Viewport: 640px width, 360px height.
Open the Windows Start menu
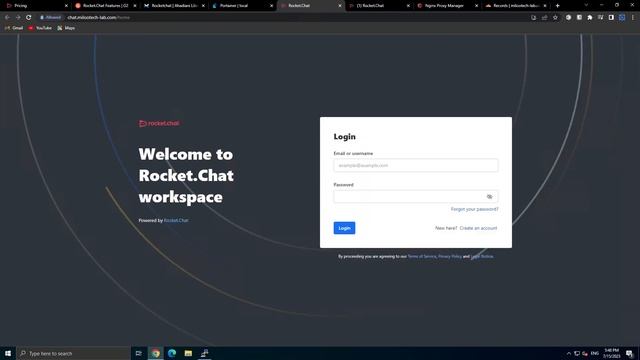point(8,353)
